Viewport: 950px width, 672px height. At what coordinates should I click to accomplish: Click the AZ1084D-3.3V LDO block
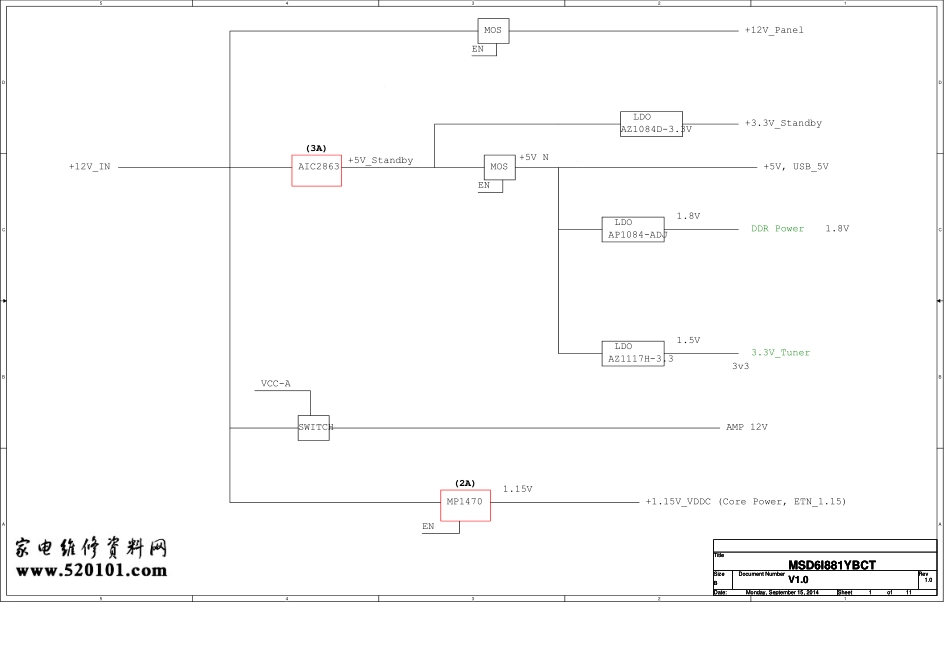(651, 123)
